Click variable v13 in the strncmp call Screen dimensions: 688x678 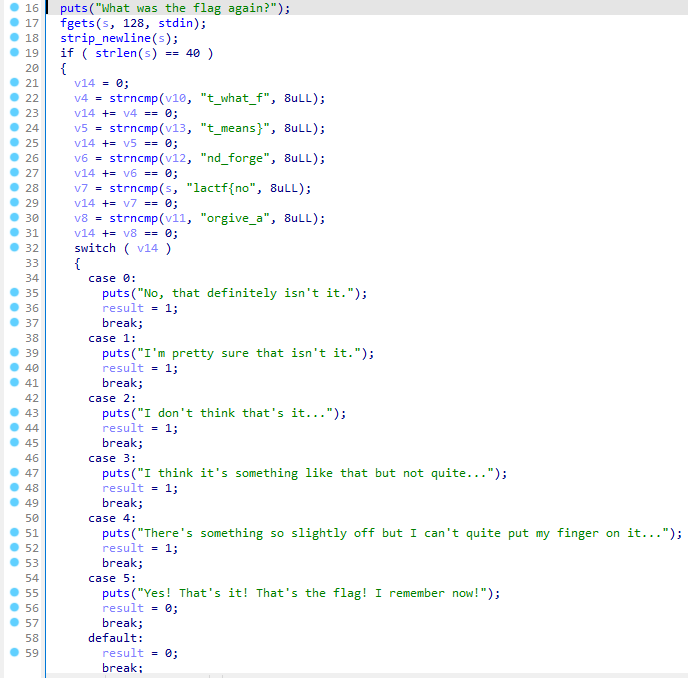(176, 128)
